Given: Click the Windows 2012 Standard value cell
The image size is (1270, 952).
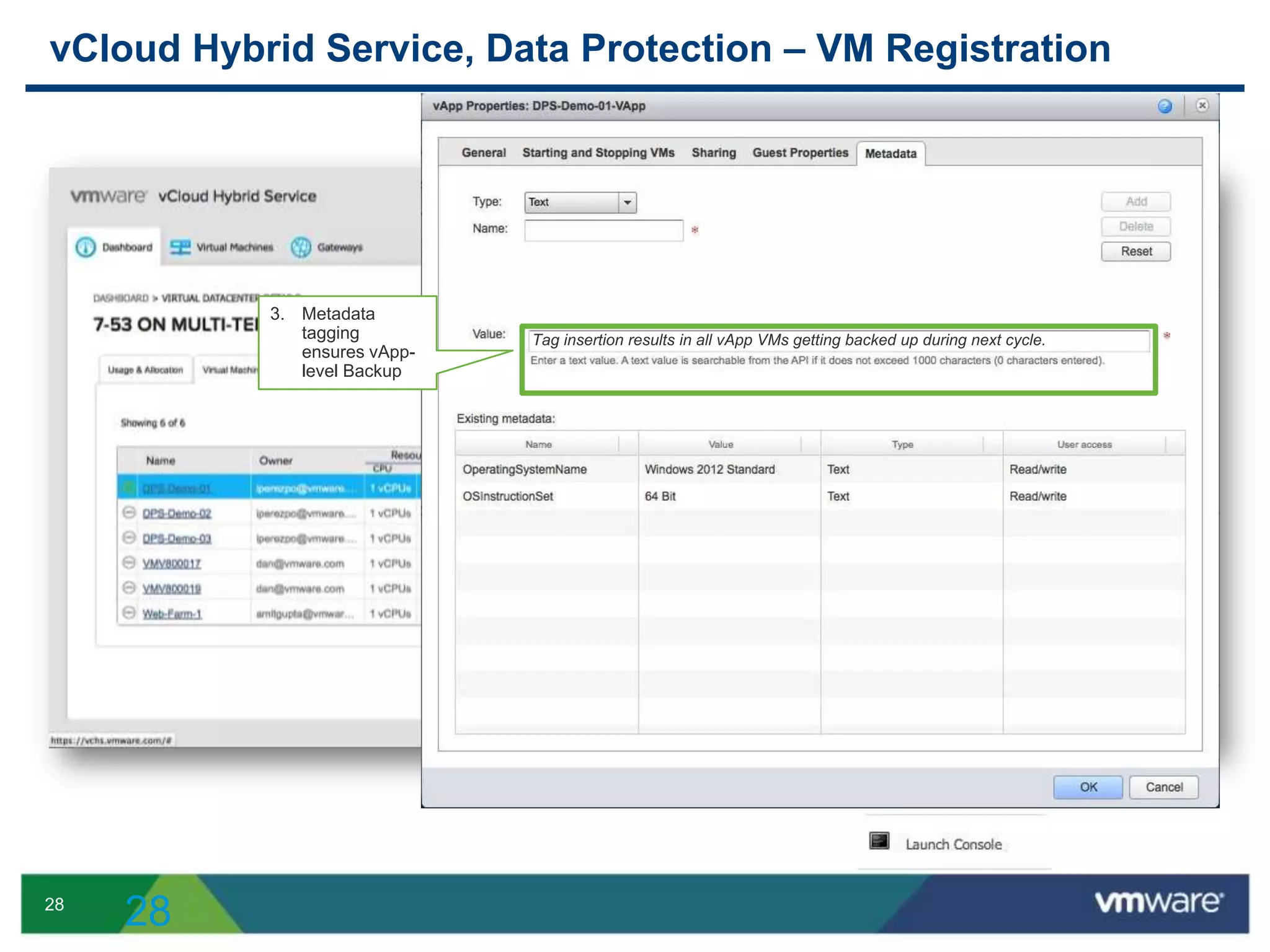Looking at the screenshot, I should coord(710,469).
